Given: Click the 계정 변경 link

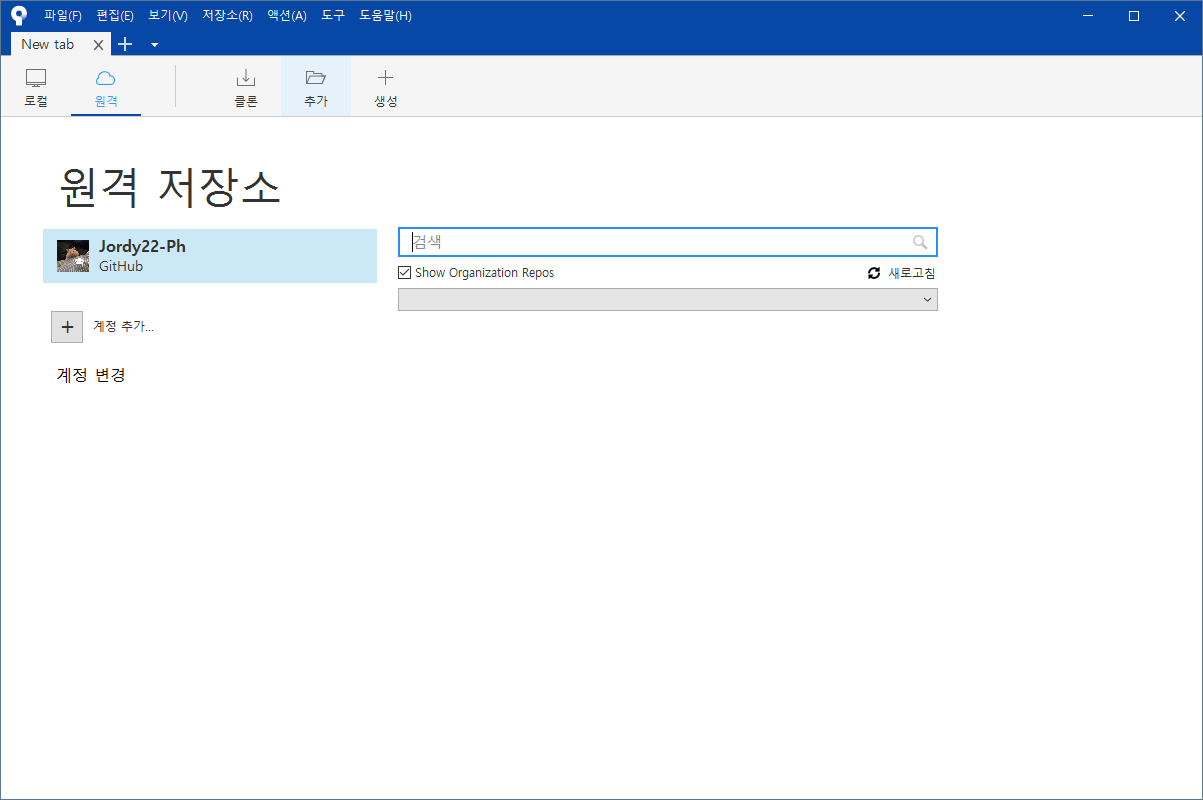Looking at the screenshot, I should coord(91,376).
